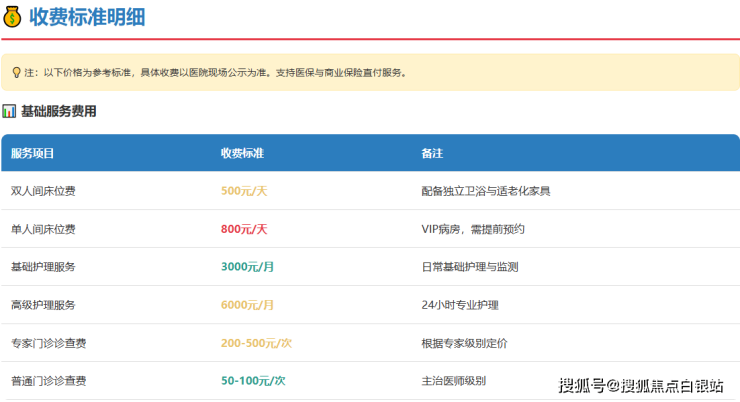Click the 50-100元/次 price range
This screenshot has height=402, width=740.
pyautogui.click(x=253, y=381)
